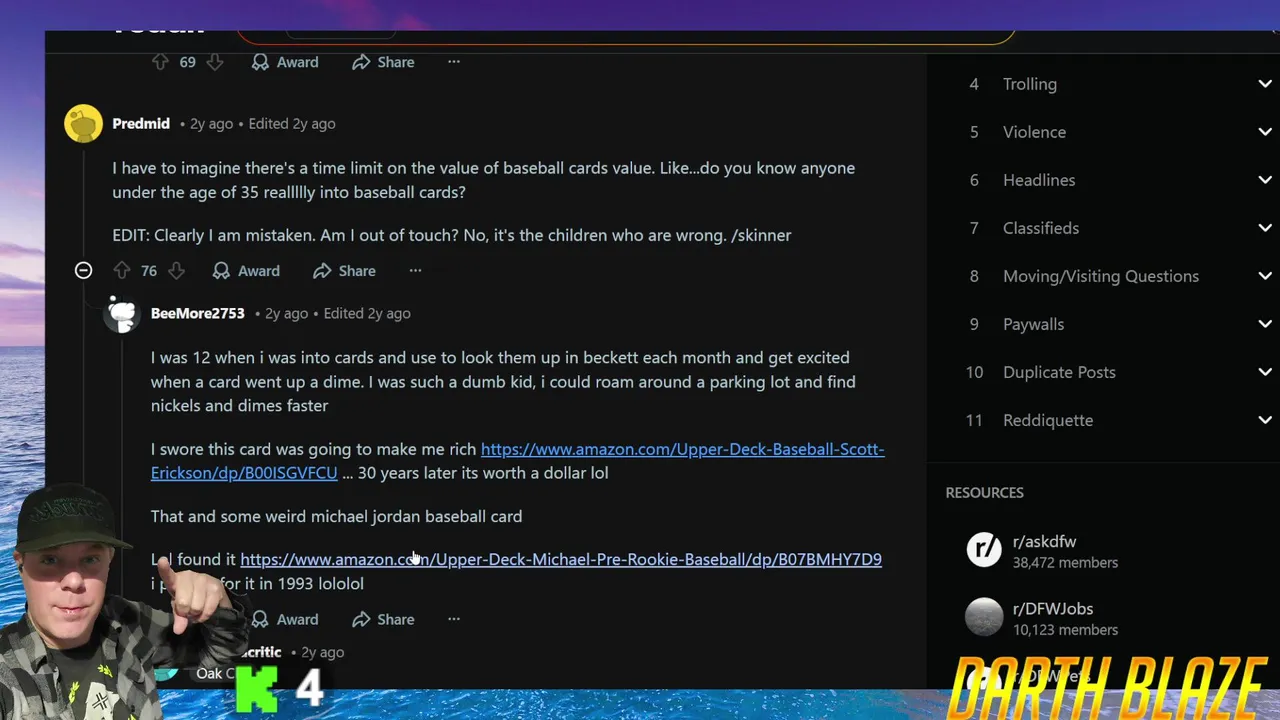Image resolution: width=1280 pixels, height=720 pixels.
Task: Open more options beside the 69-point comment
Action: (454, 62)
